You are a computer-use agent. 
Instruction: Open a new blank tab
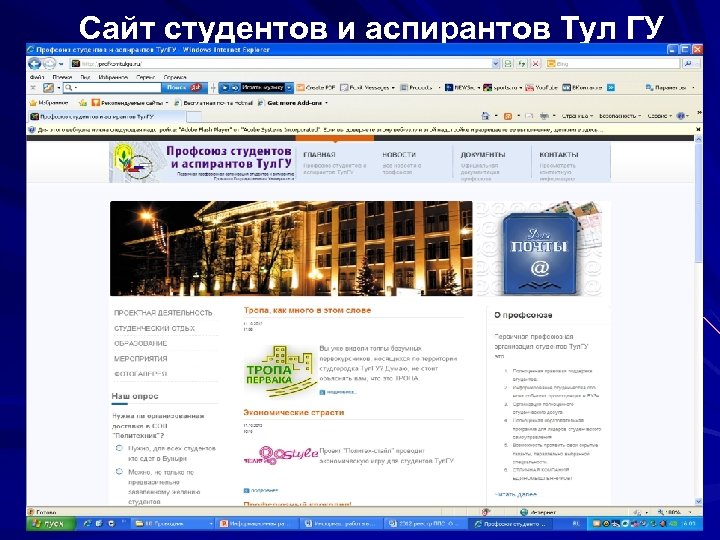194,117
